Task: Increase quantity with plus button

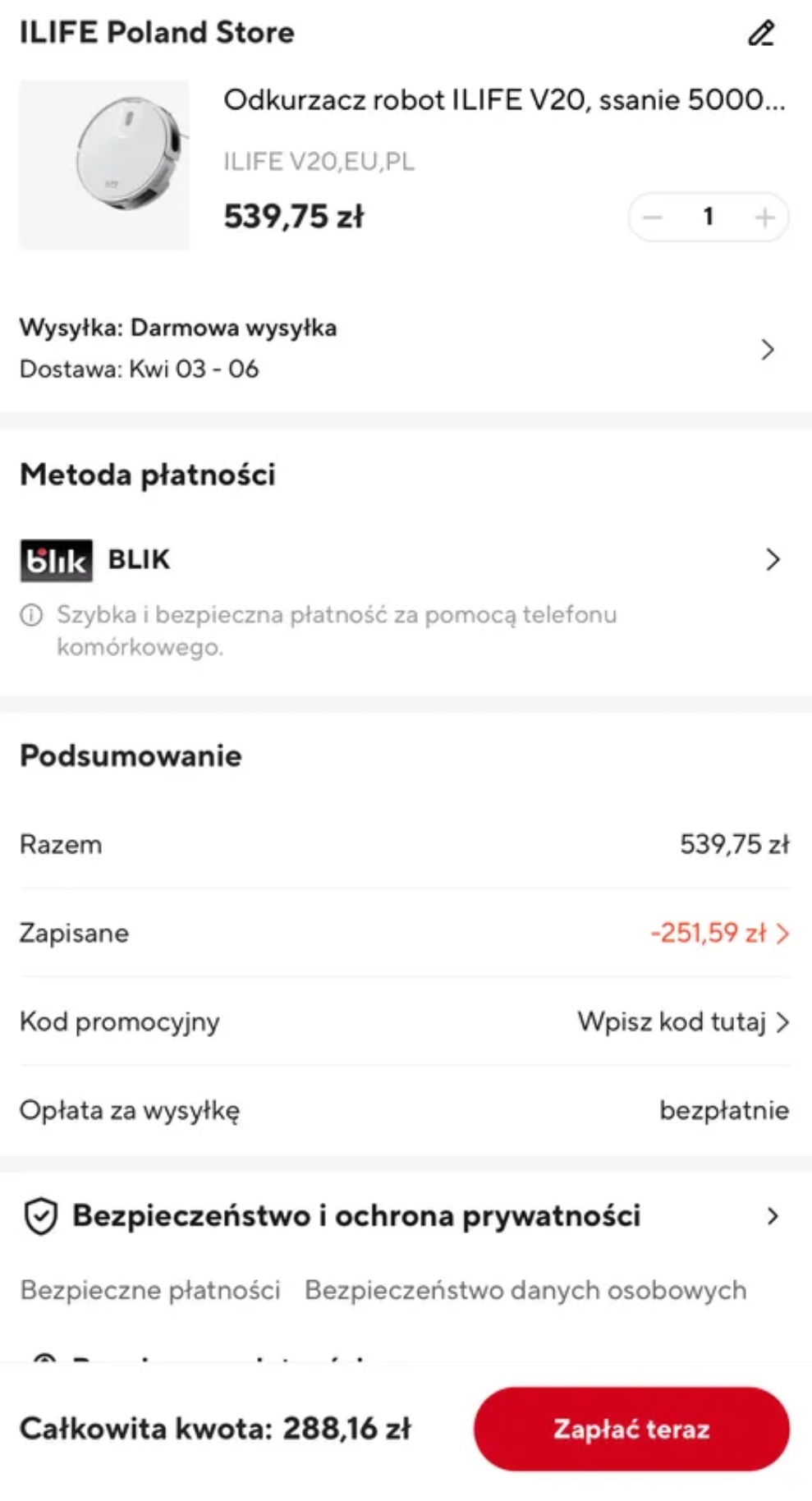Action: pyautogui.click(x=764, y=218)
